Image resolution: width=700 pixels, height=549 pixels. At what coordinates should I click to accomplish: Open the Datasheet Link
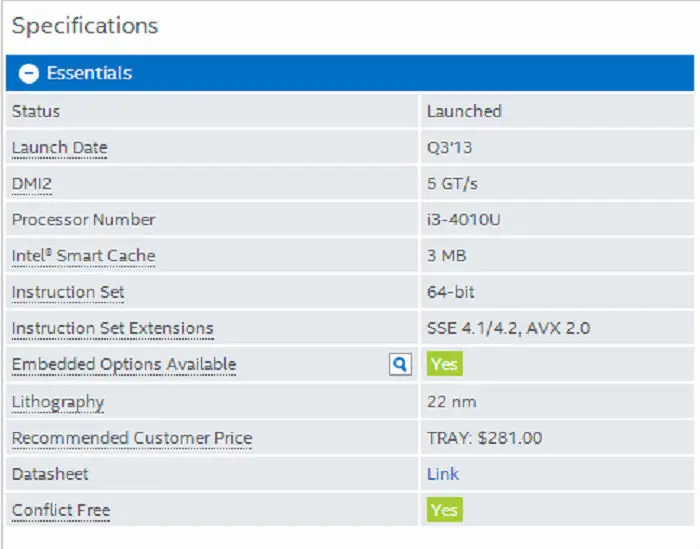pos(442,474)
